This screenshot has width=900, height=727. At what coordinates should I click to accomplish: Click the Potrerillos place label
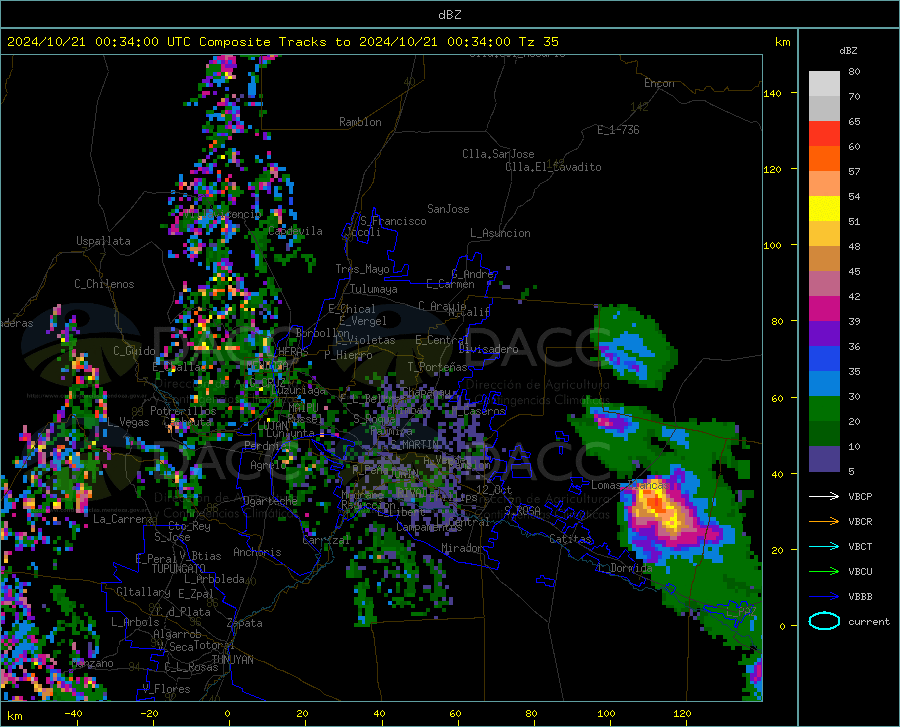coord(183,411)
